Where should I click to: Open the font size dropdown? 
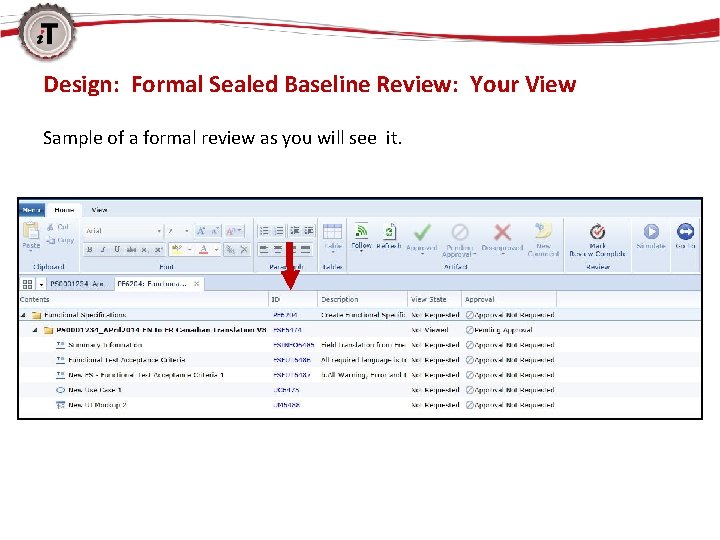coord(186,231)
